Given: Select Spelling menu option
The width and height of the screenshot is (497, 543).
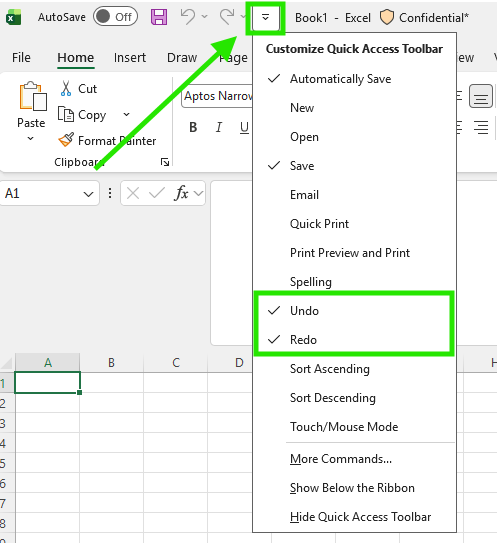Looking at the screenshot, I should [x=354, y=282].
